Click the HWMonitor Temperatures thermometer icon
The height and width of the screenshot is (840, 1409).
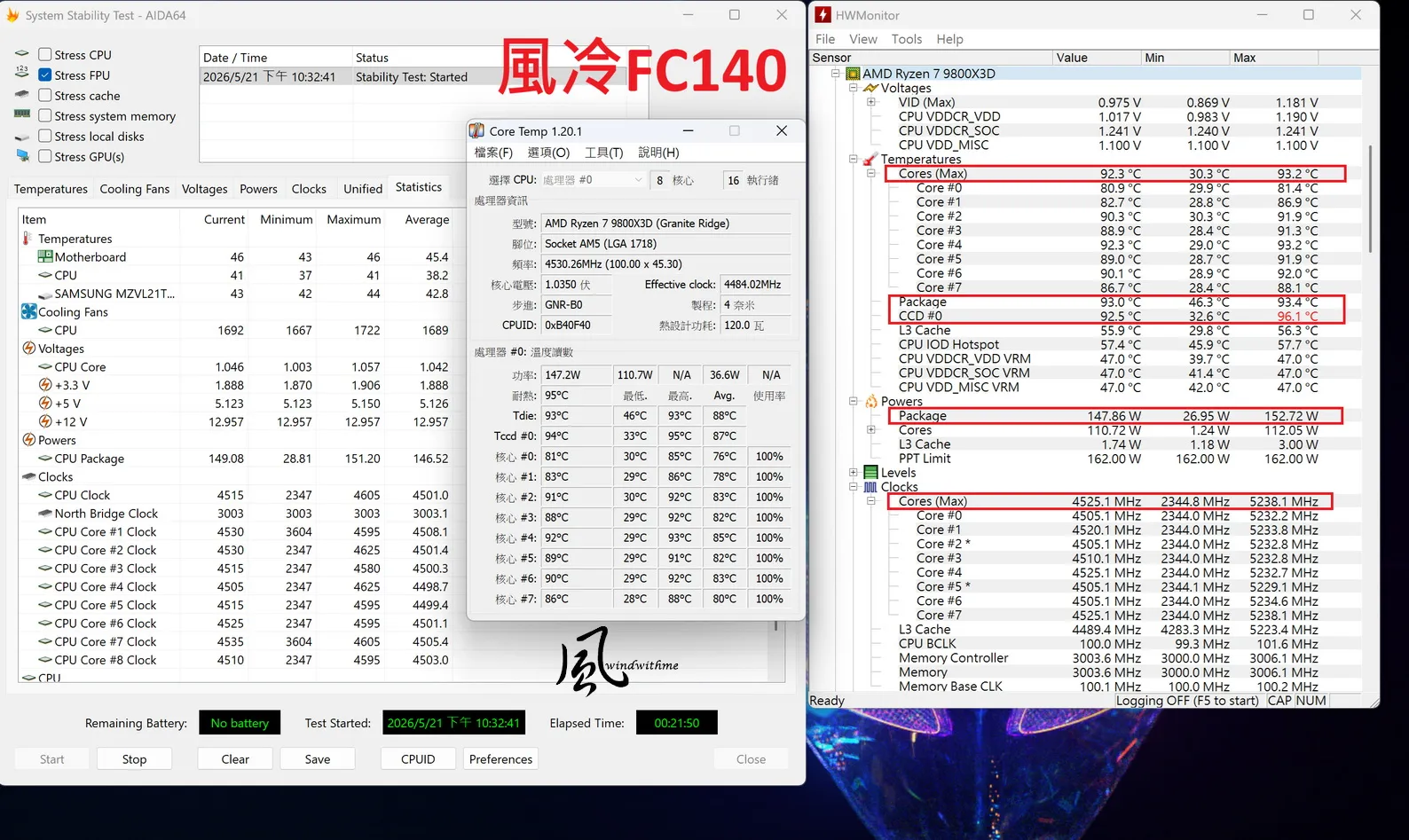click(870, 160)
